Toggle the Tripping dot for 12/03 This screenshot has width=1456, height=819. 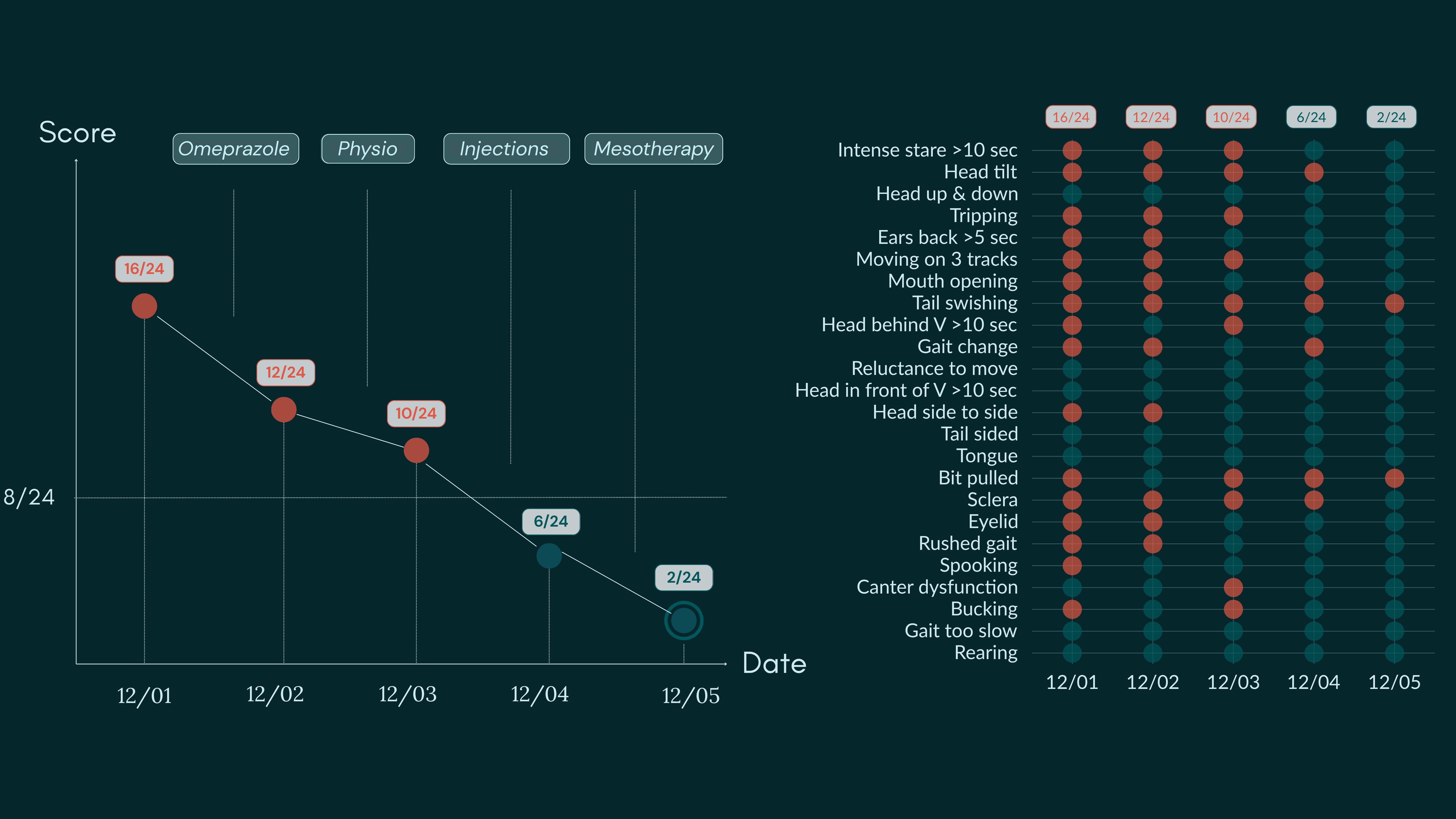click(1233, 216)
